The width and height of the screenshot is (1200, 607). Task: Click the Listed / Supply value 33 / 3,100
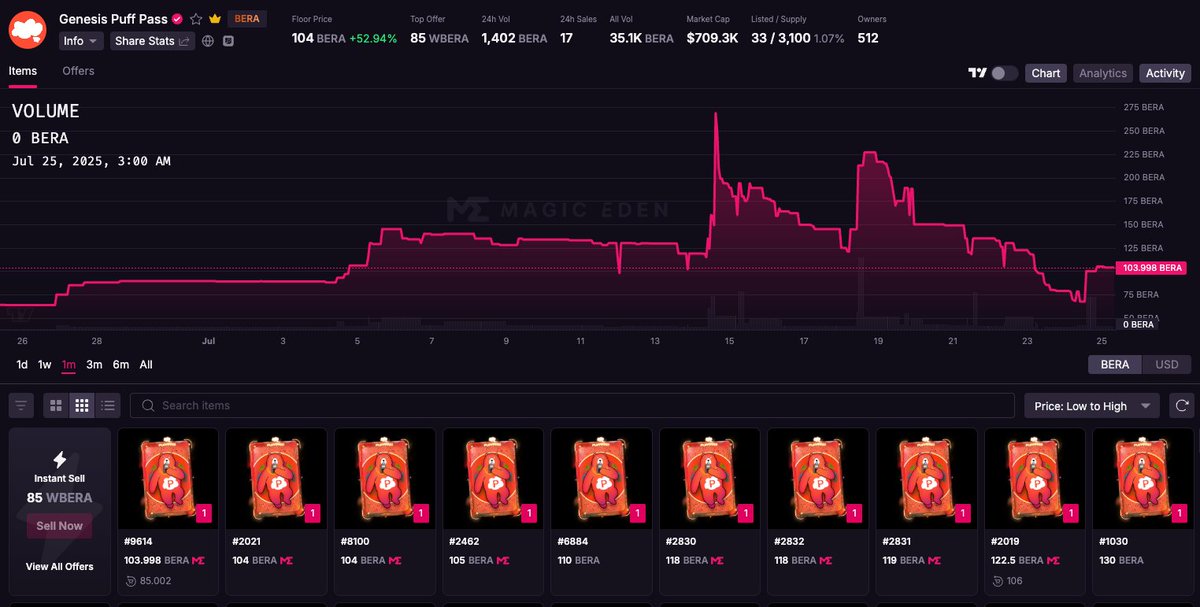[779, 38]
